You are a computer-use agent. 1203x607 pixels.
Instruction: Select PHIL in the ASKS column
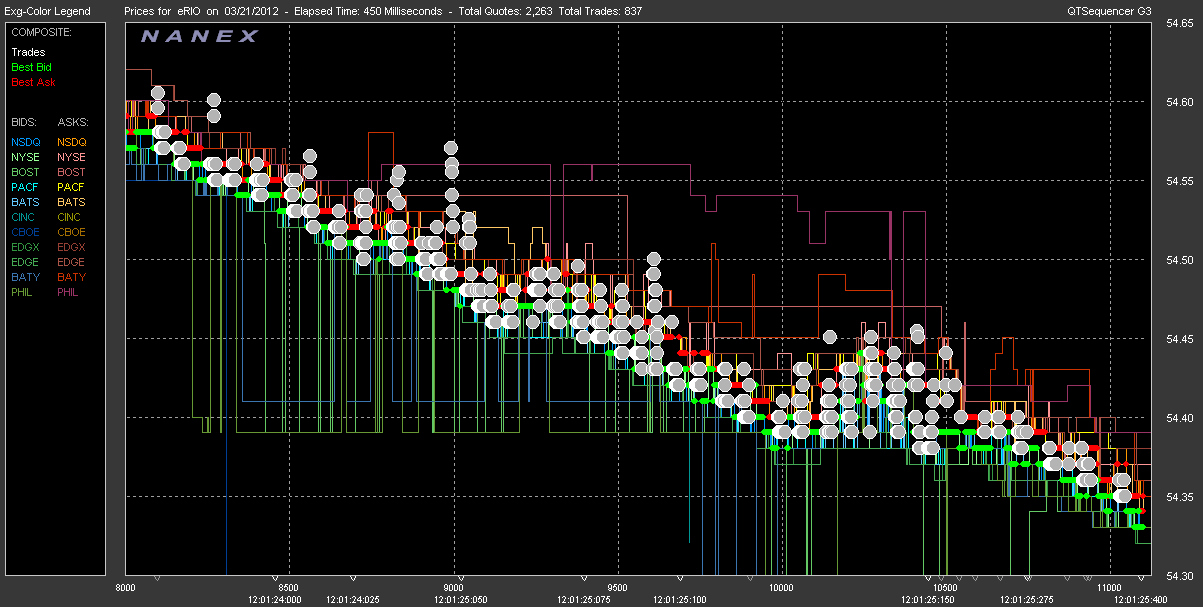point(68,292)
